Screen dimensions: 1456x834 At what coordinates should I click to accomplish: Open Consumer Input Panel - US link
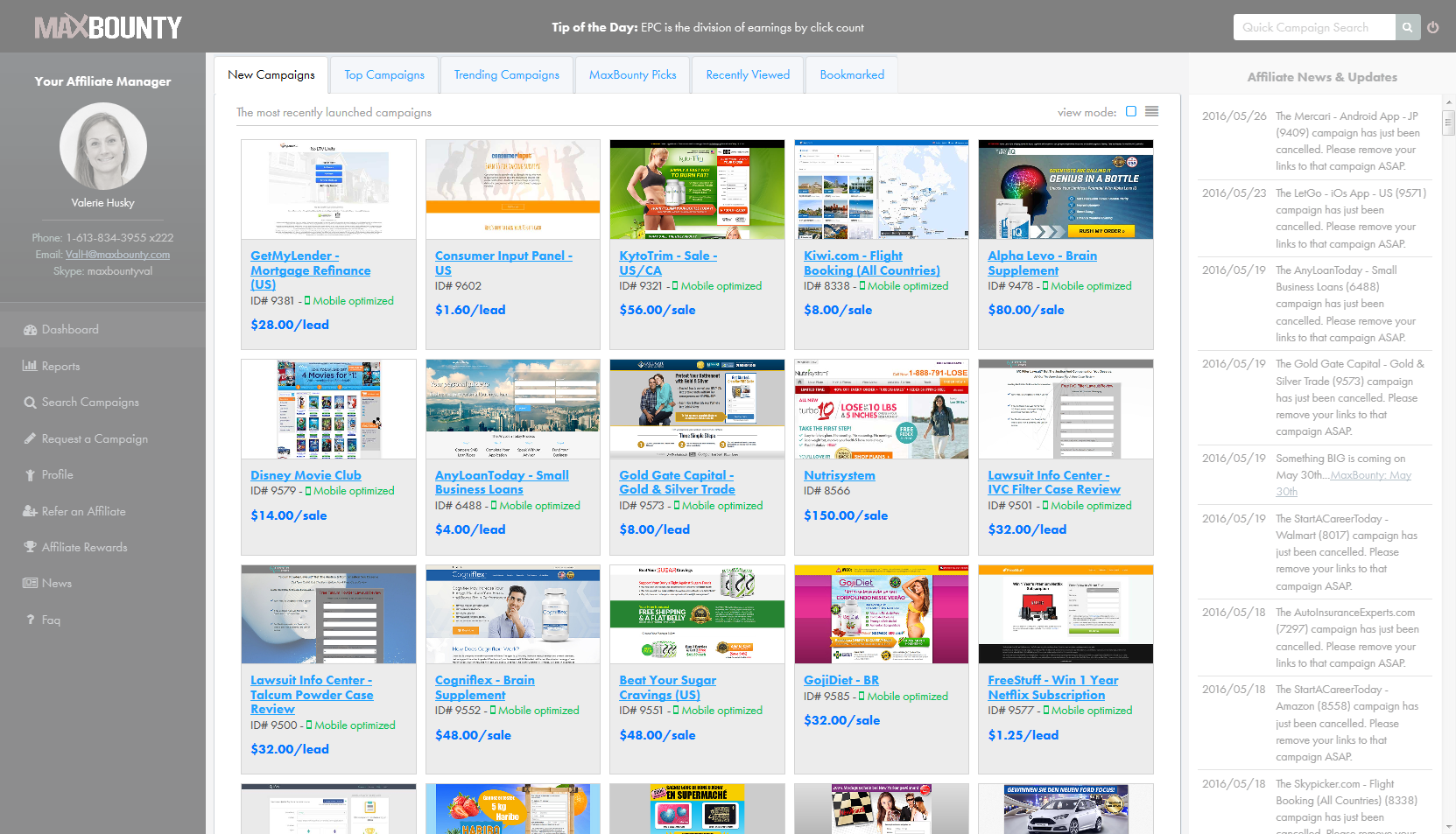click(x=503, y=263)
